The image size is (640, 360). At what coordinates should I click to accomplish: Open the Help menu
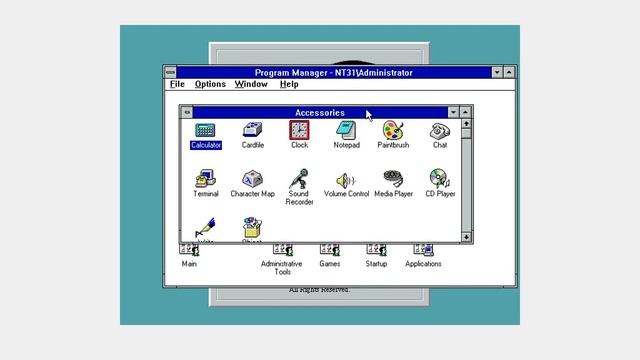click(289, 84)
